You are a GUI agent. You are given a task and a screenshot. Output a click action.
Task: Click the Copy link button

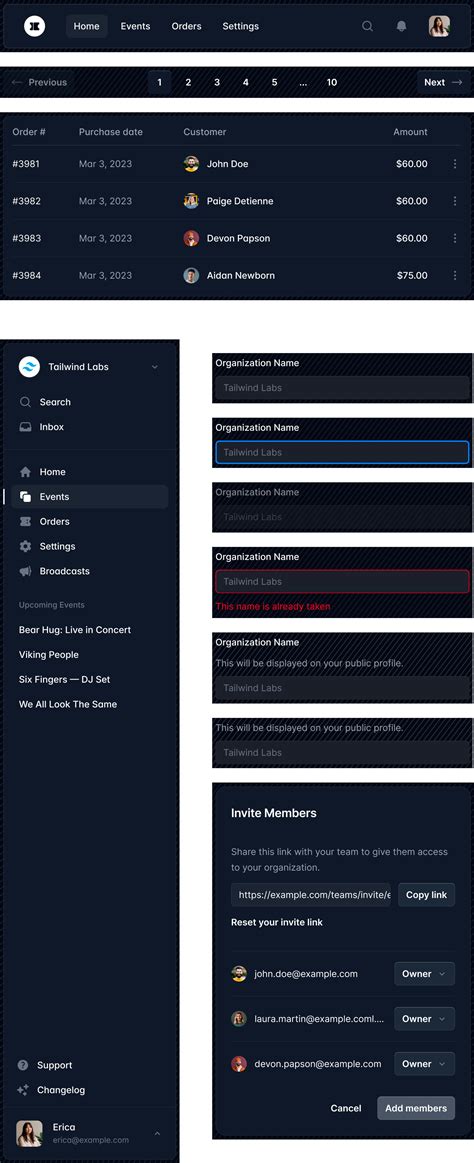click(x=427, y=895)
